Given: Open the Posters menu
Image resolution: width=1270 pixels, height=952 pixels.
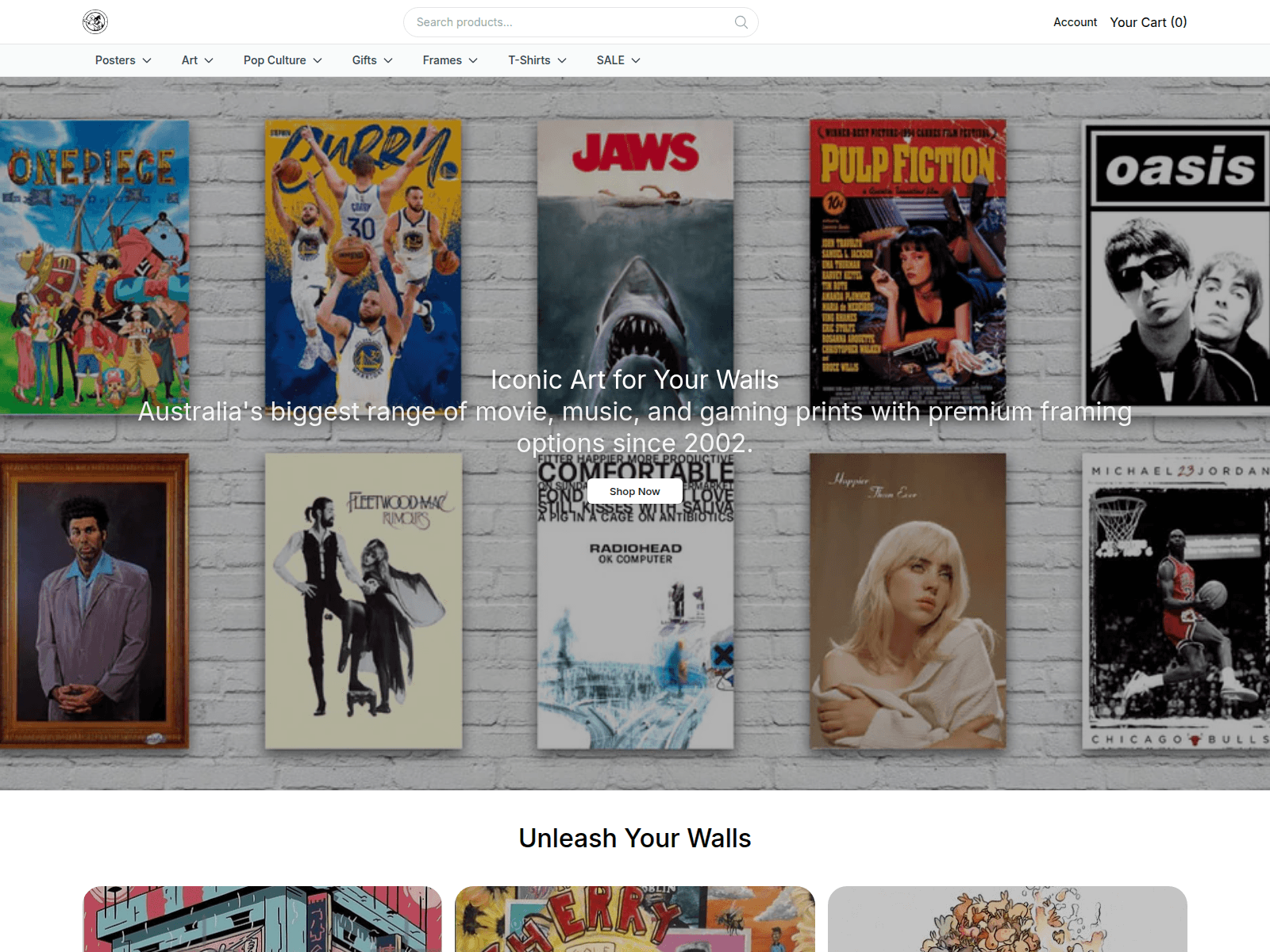Looking at the screenshot, I should coord(123,60).
